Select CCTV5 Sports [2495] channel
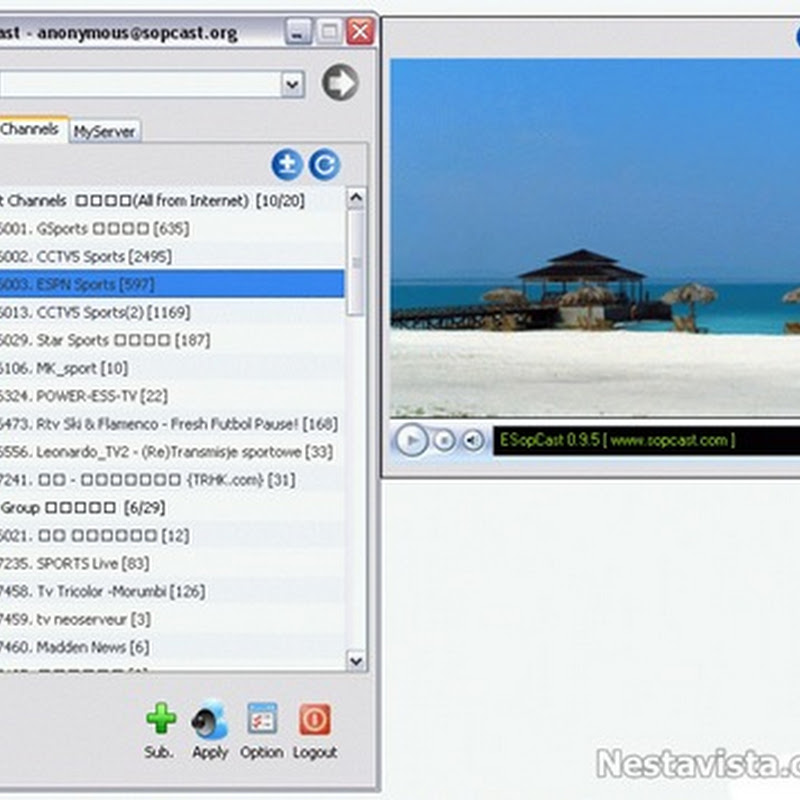 80,256
